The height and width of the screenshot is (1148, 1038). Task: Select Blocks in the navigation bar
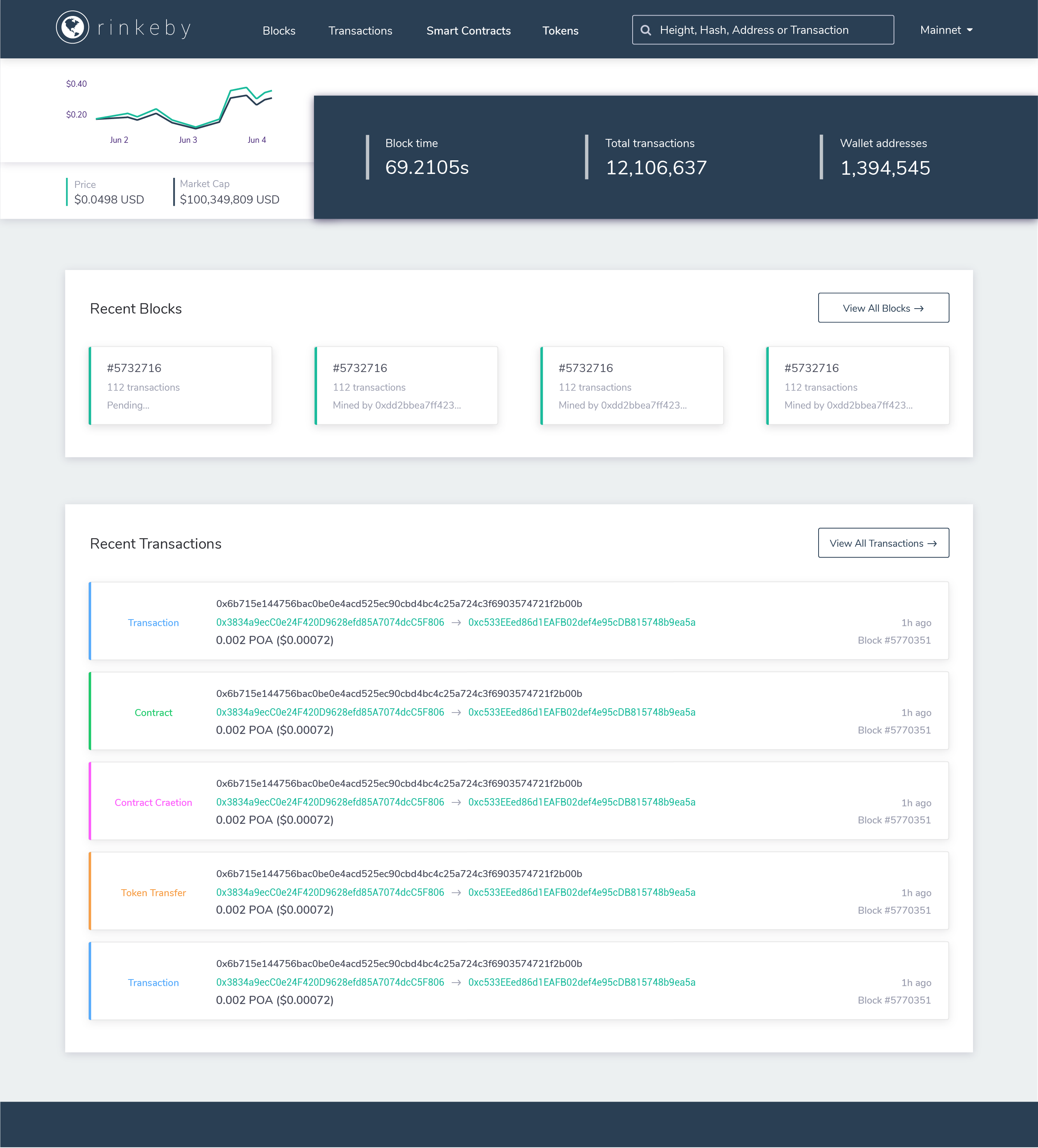pos(279,31)
